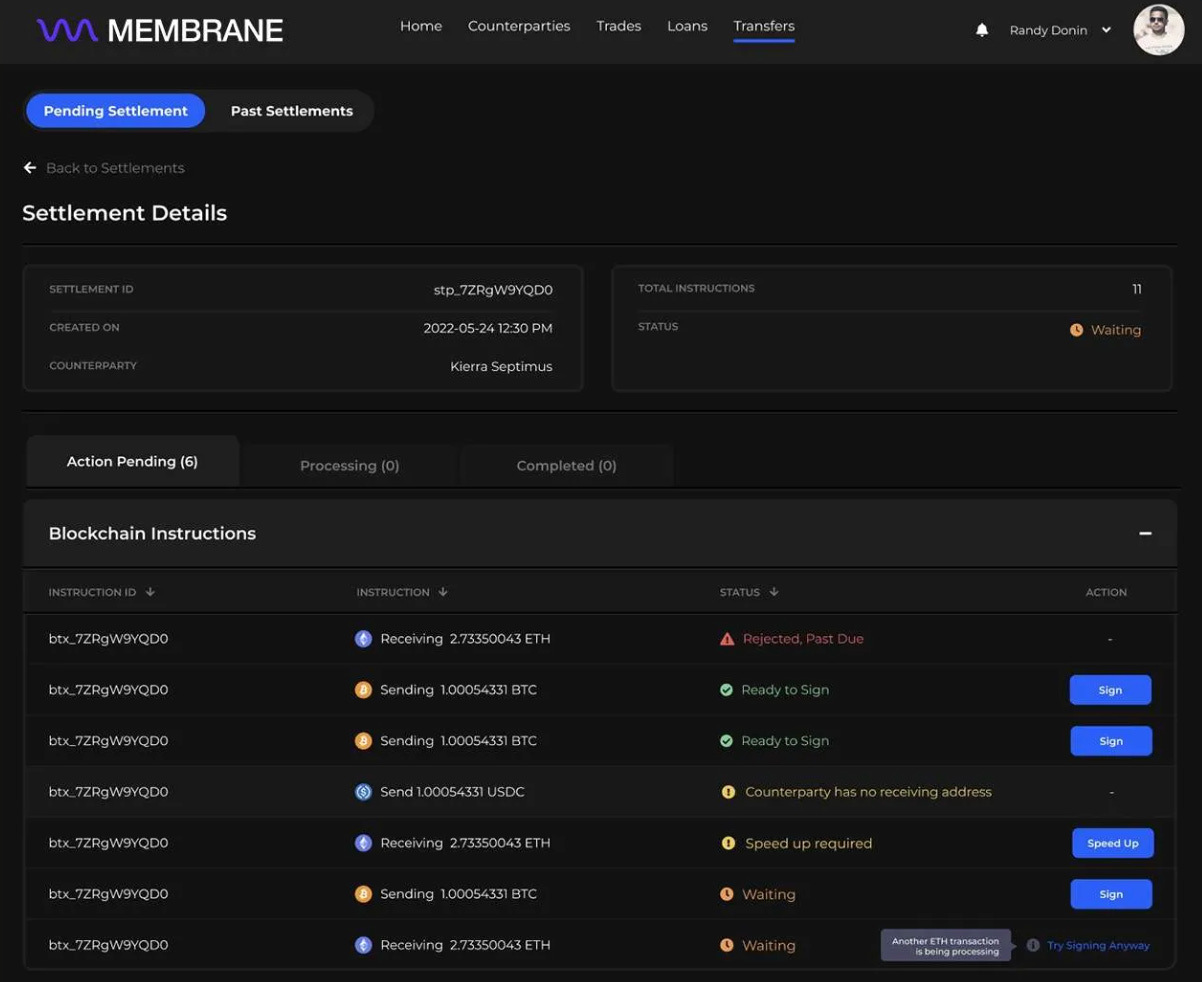Click the info icon beside Try Signing Anyway

tap(1031, 944)
